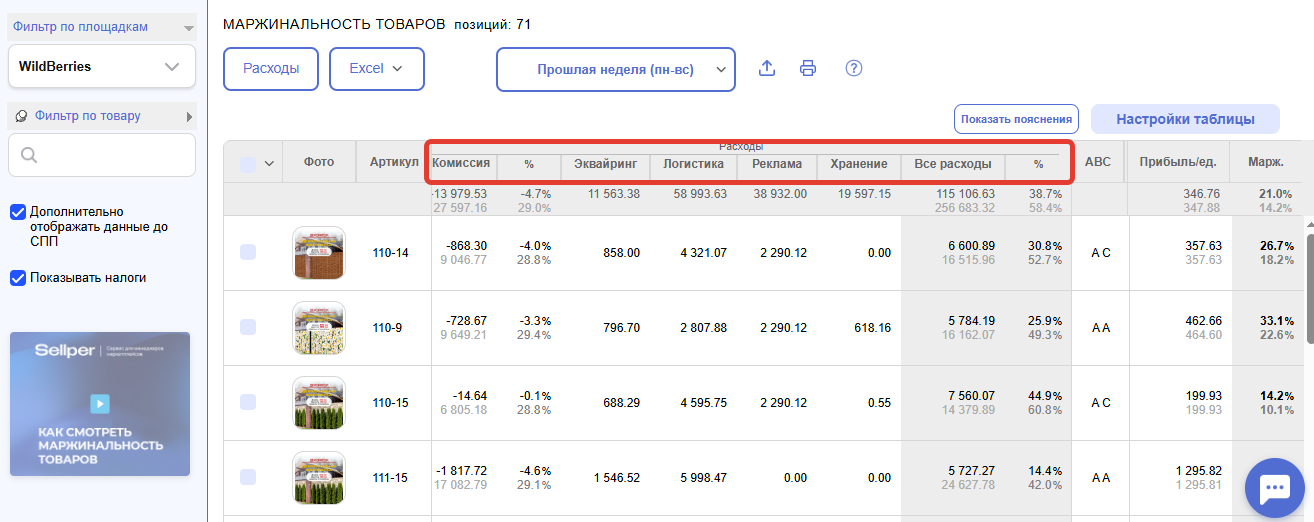Viewport: 1314px width, 522px height.
Task: Collapse the marketplace filter section
Action: pos(189,28)
